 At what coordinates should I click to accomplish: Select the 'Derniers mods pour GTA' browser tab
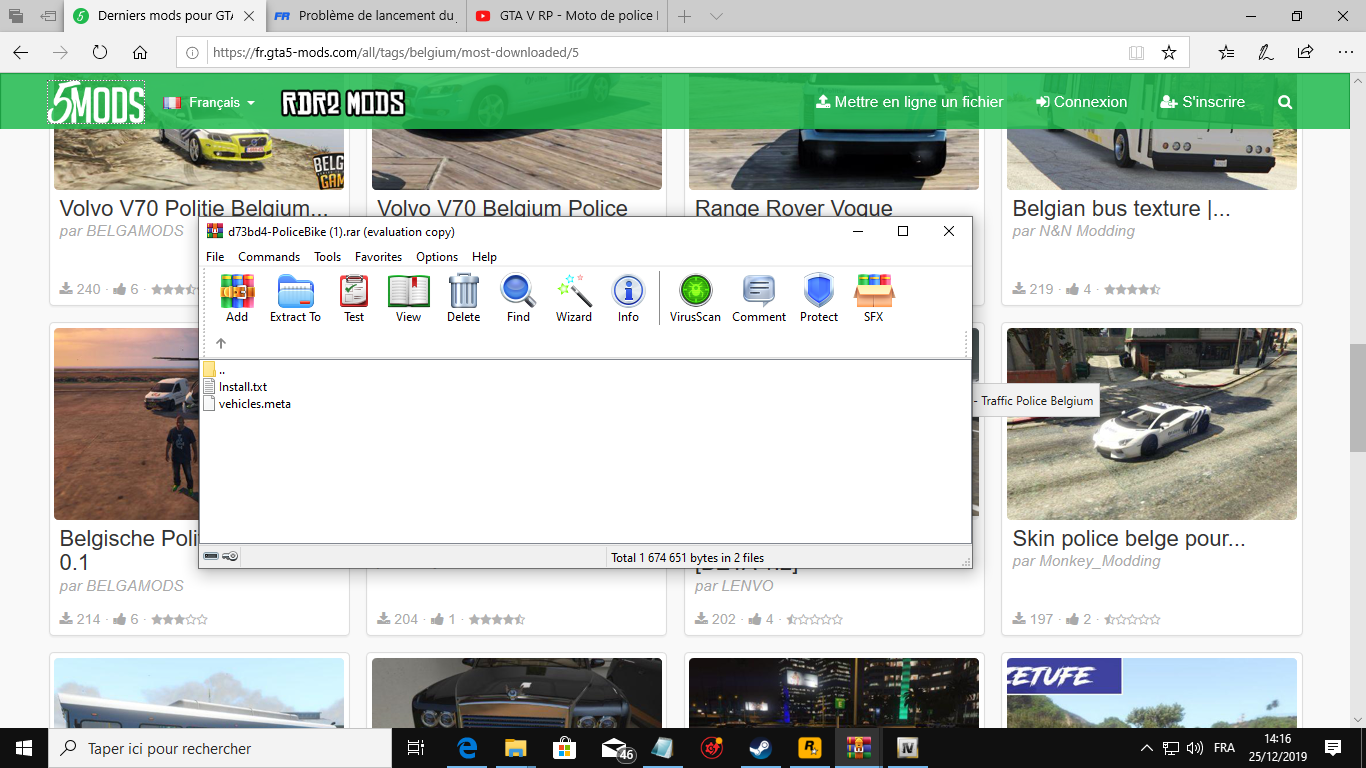(x=166, y=17)
